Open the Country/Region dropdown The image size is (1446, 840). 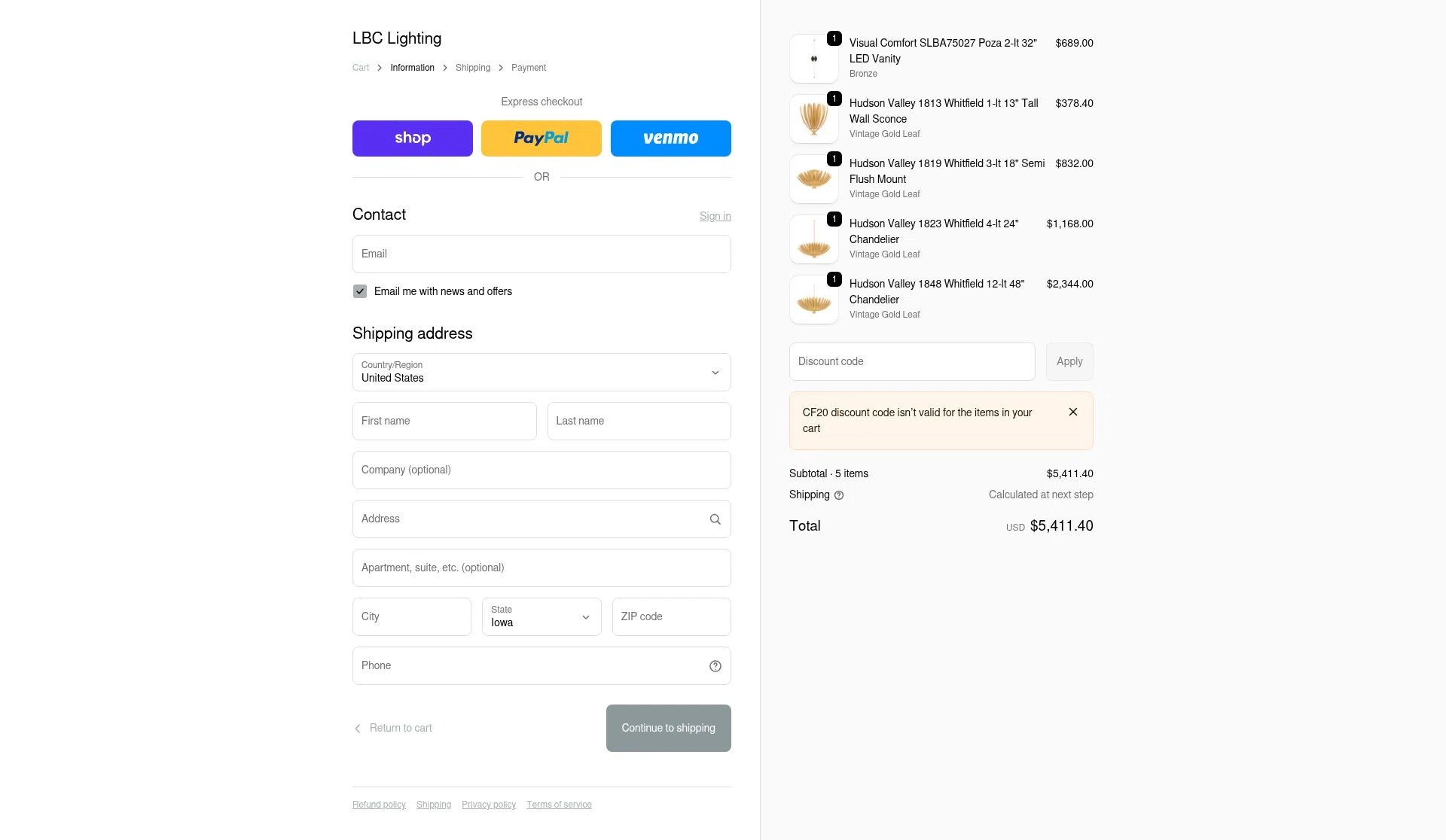click(541, 373)
